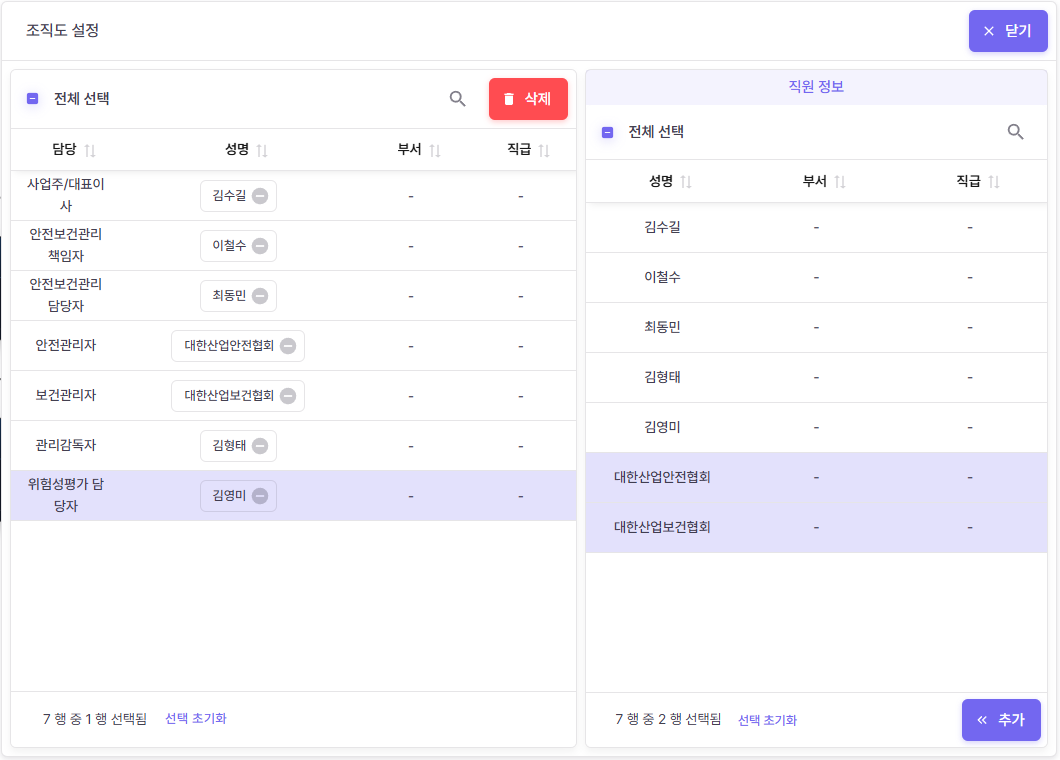The width and height of the screenshot is (1060, 760).
Task: Remove 대한산업안전협회 chip with minus icon
Action: (288, 346)
